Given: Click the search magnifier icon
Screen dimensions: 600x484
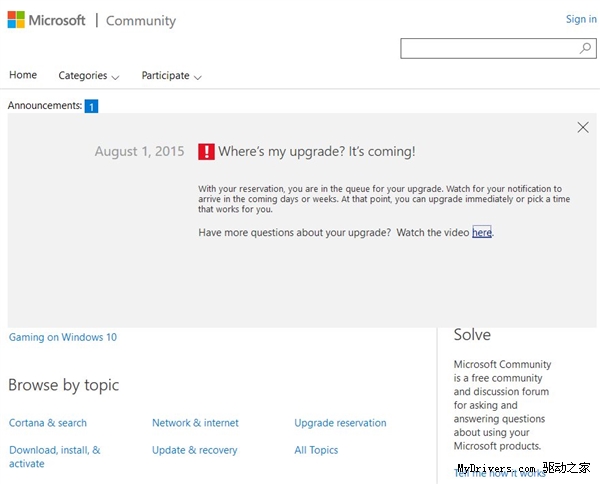Looking at the screenshot, I should pos(585,48).
